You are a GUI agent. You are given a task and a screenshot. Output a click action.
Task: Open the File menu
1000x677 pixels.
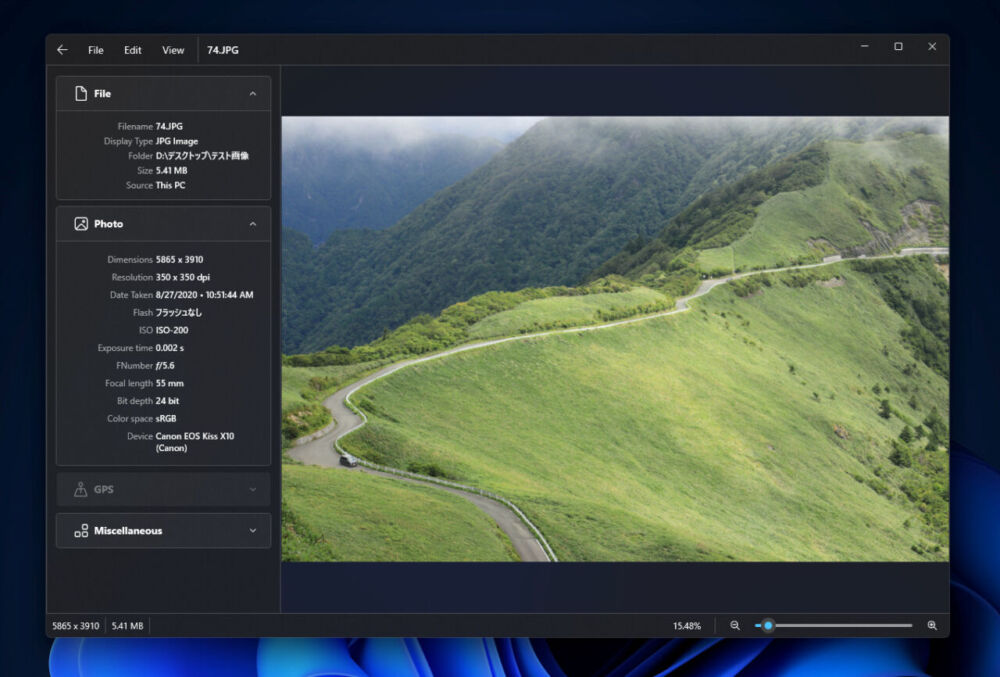tap(96, 50)
